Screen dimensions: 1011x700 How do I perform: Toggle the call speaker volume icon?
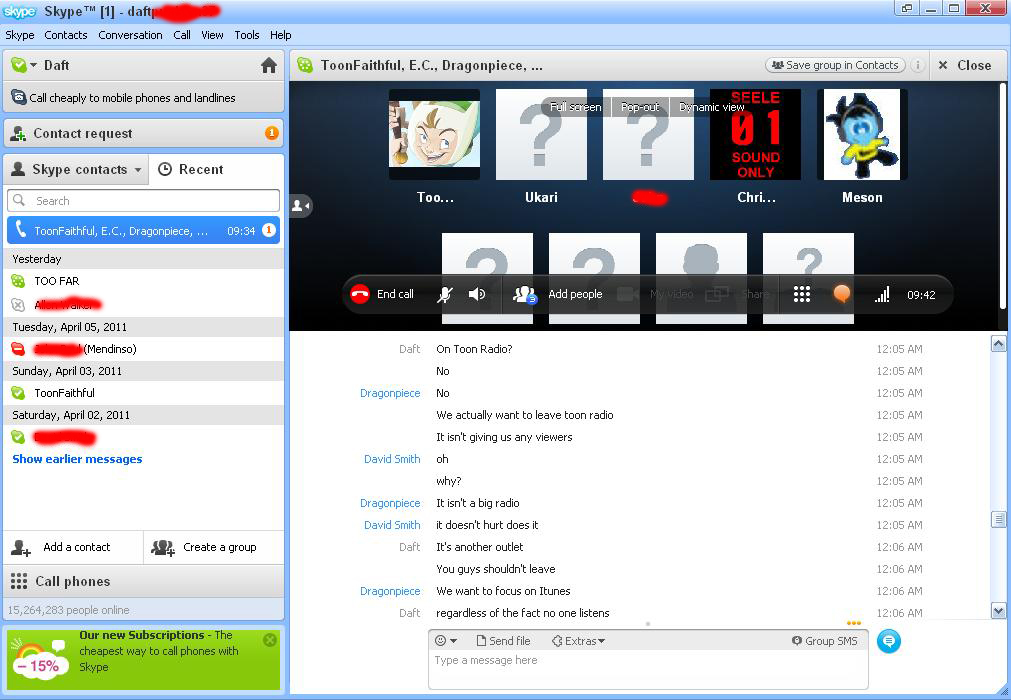pyautogui.click(x=477, y=294)
